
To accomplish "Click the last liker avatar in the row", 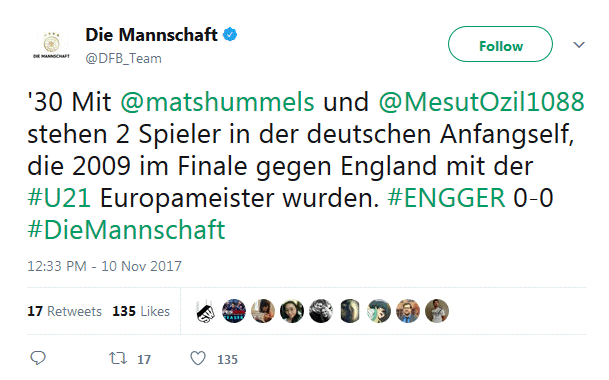I will [x=437, y=311].
